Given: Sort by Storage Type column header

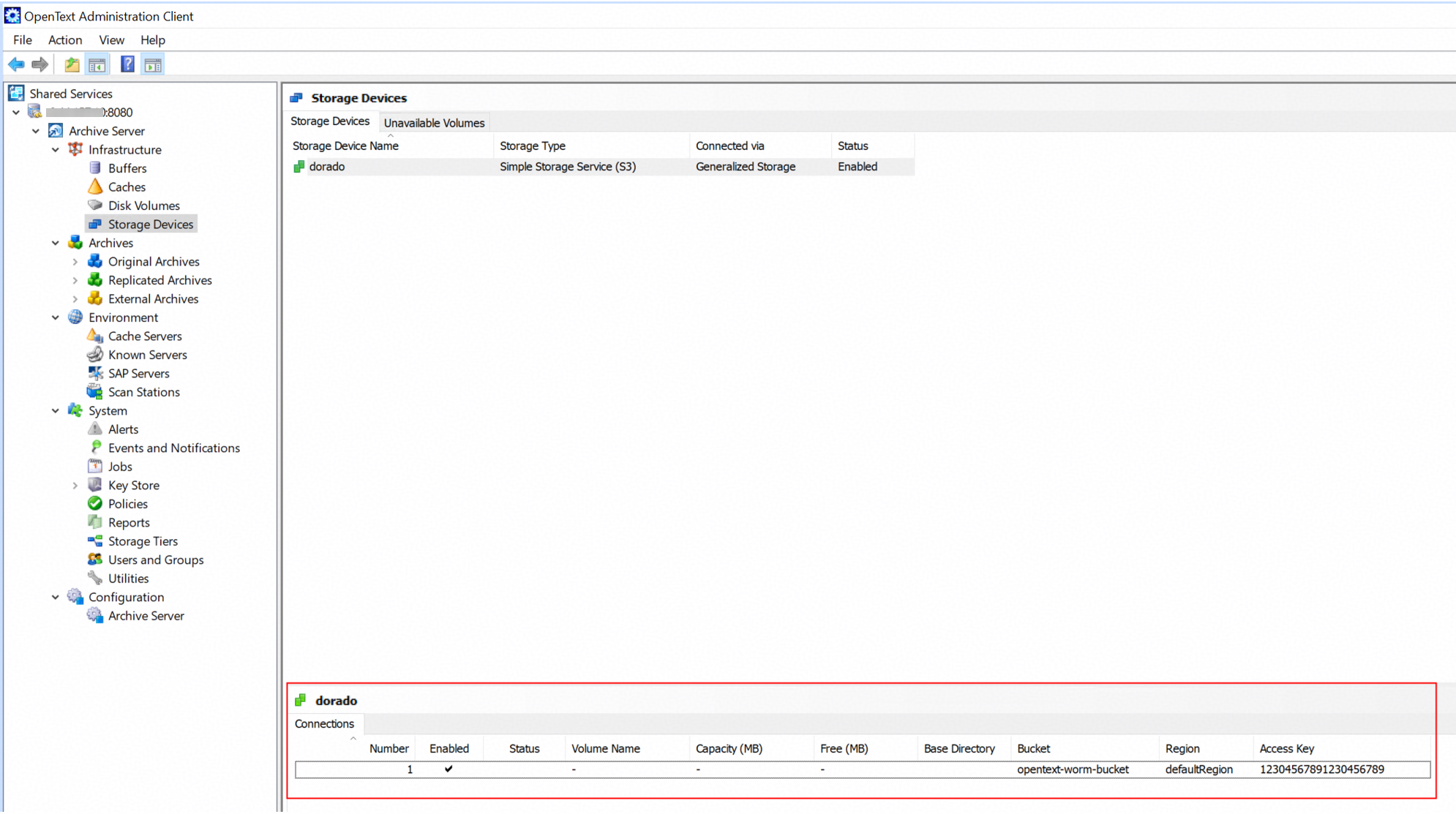Looking at the screenshot, I should click(591, 146).
